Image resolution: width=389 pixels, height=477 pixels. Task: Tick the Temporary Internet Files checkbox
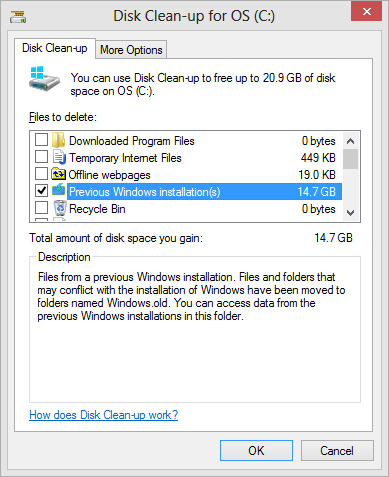click(x=41, y=156)
